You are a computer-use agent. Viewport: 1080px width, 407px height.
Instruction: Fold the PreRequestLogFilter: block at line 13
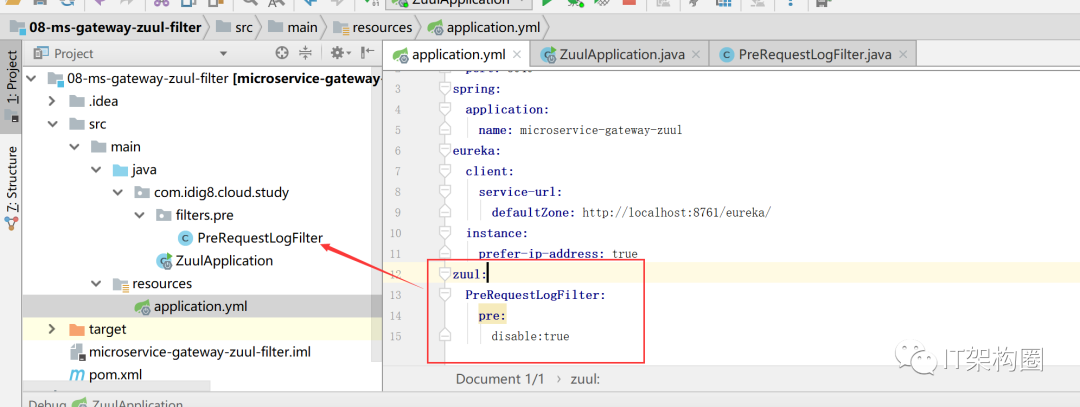pyautogui.click(x=444, y=295)
